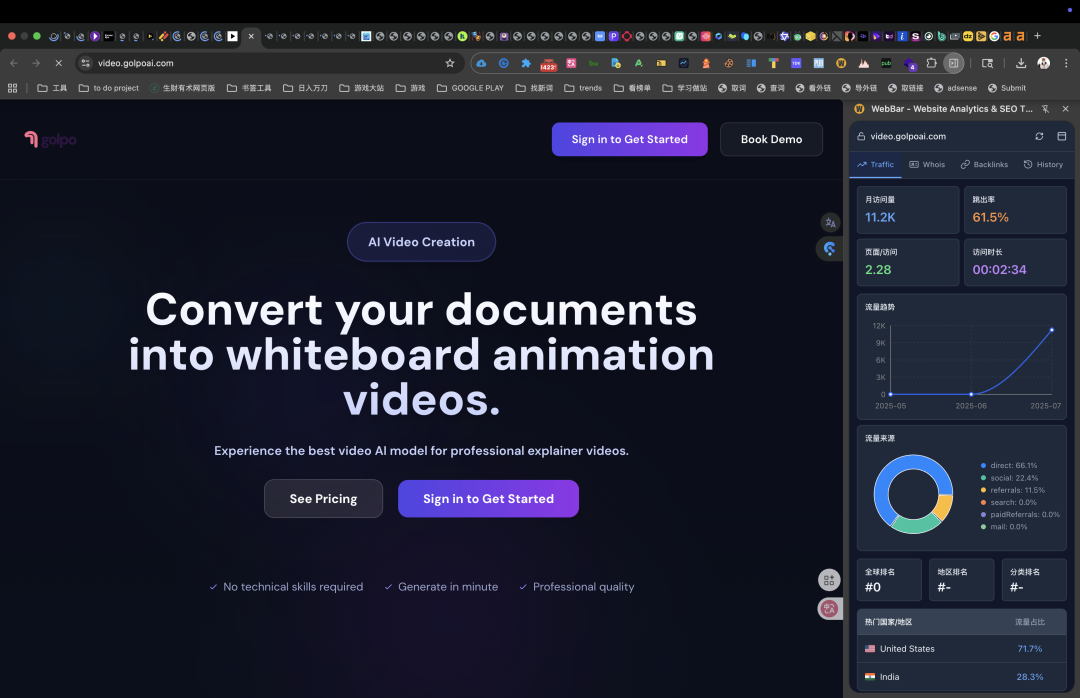Click the media search icon in toolbar

[987, 63]
